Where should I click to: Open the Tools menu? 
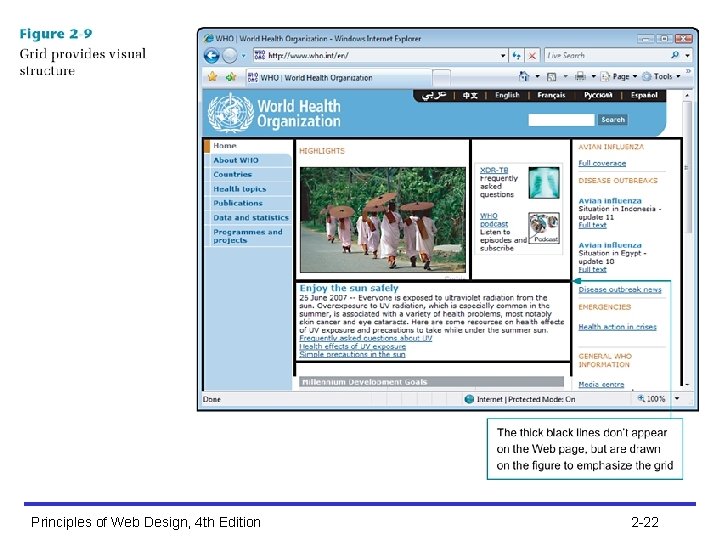point(661,77)
